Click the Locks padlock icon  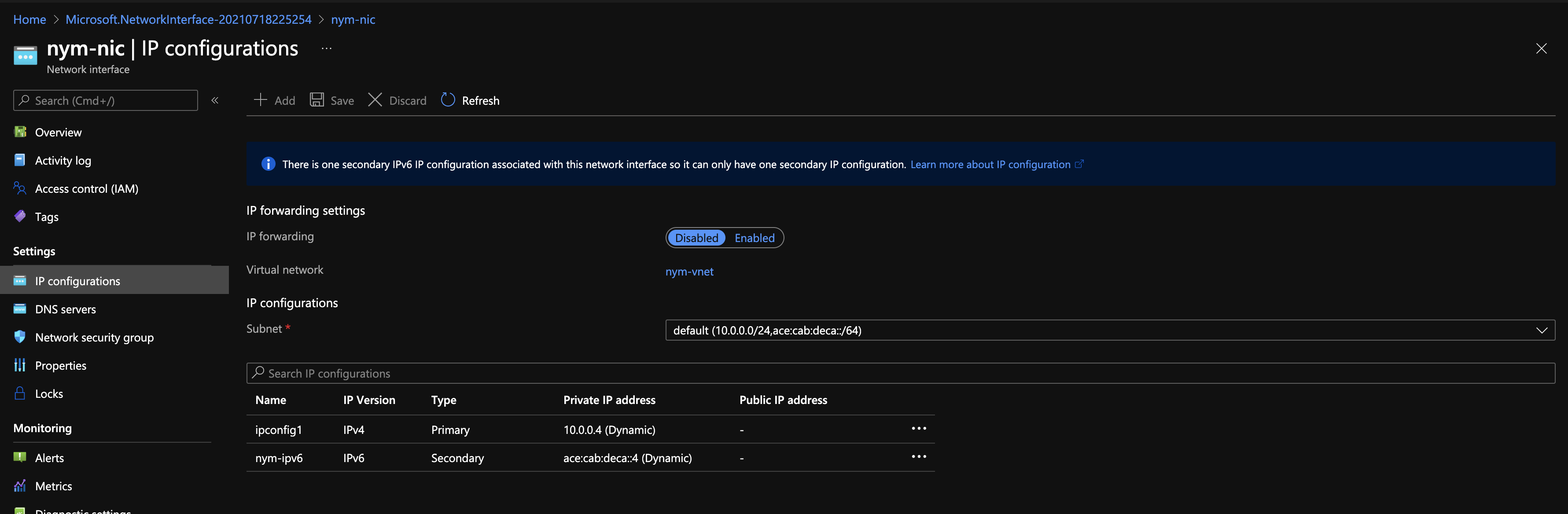tap(20, 393)
